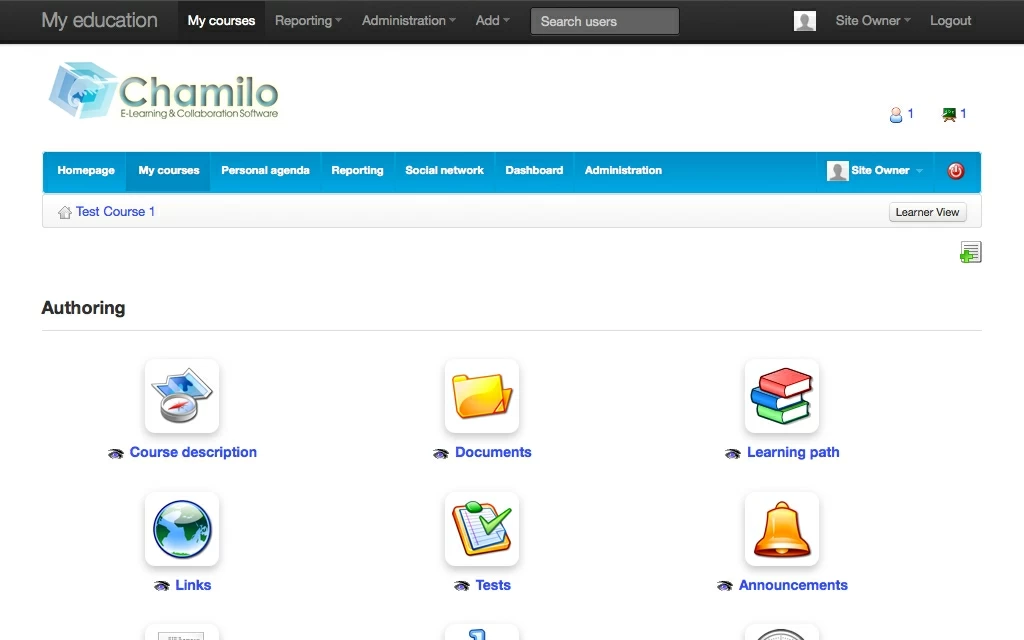Click the Search users input field

(x=604, y=21)
